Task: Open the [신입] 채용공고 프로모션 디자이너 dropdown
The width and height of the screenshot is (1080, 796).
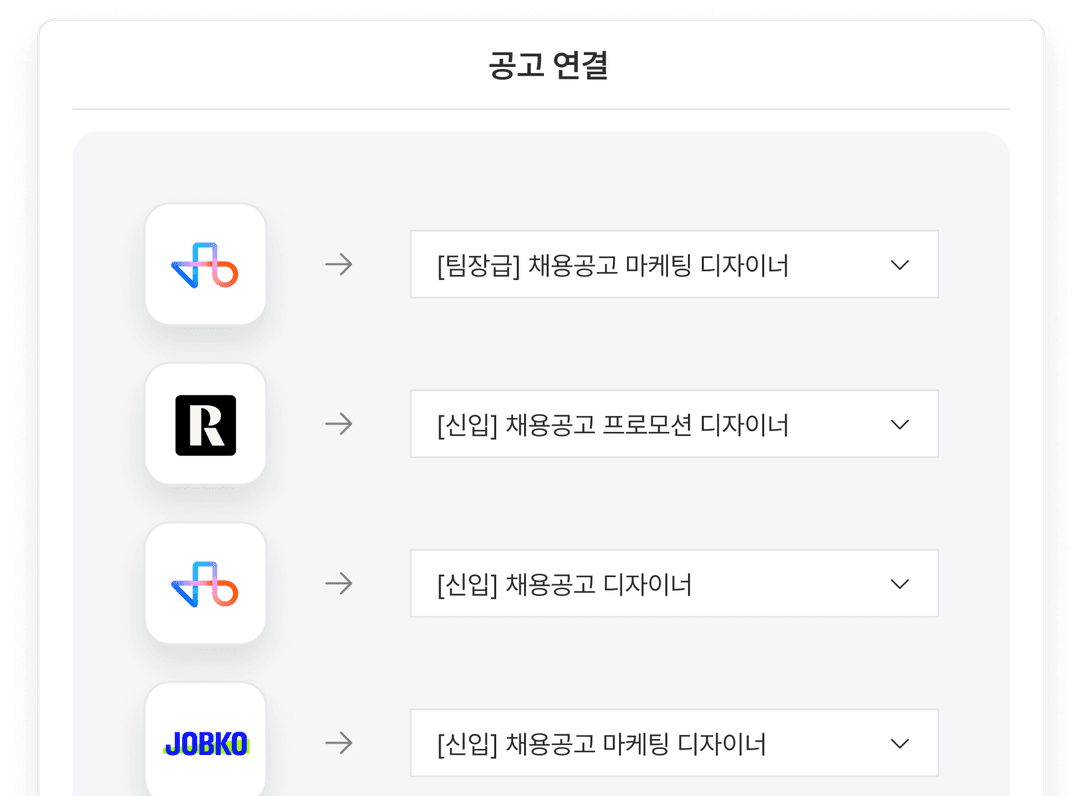Action: coord(674,423)
